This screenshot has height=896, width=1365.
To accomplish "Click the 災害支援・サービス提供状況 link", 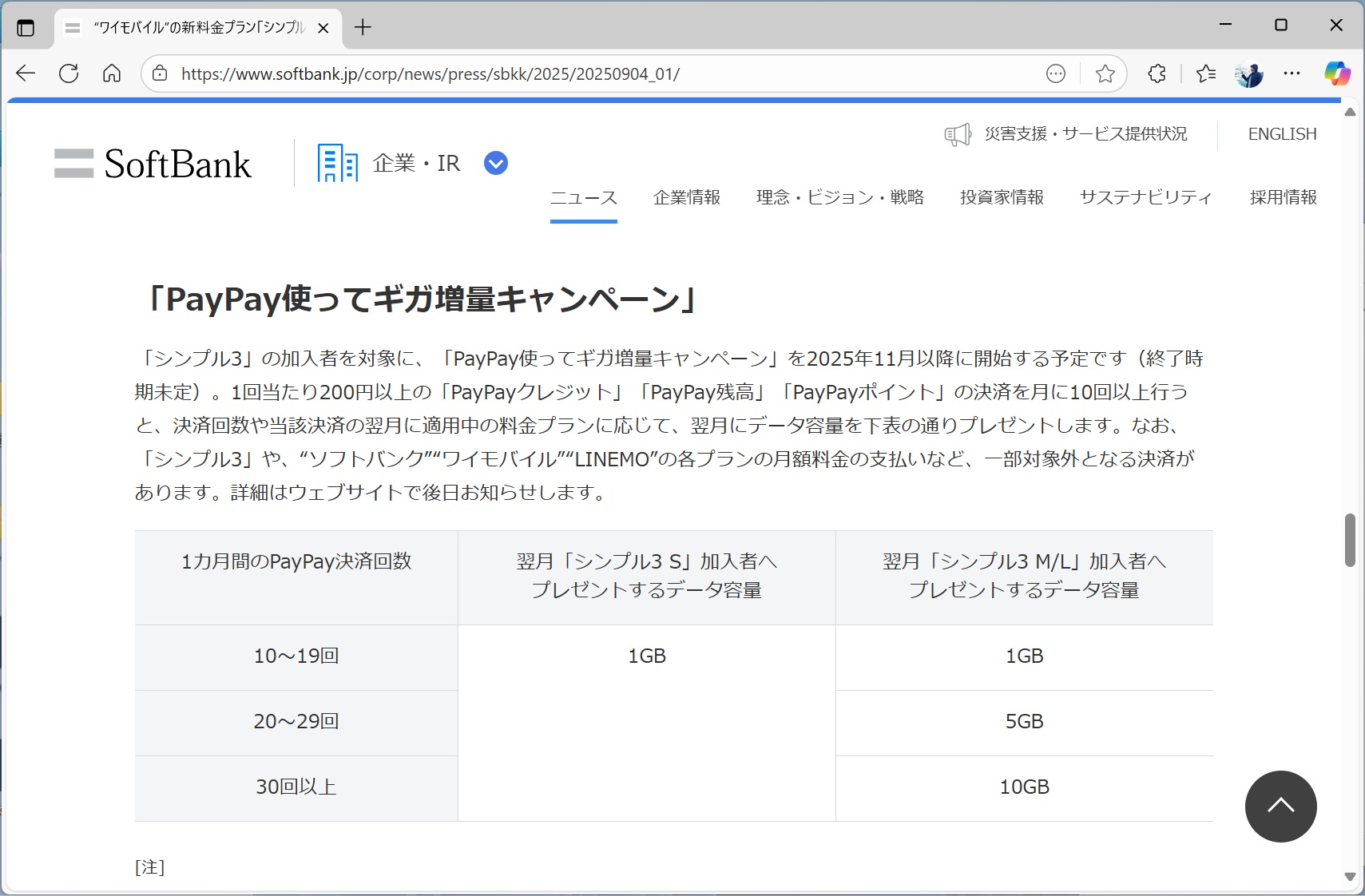I will [x=1086, y=133].
